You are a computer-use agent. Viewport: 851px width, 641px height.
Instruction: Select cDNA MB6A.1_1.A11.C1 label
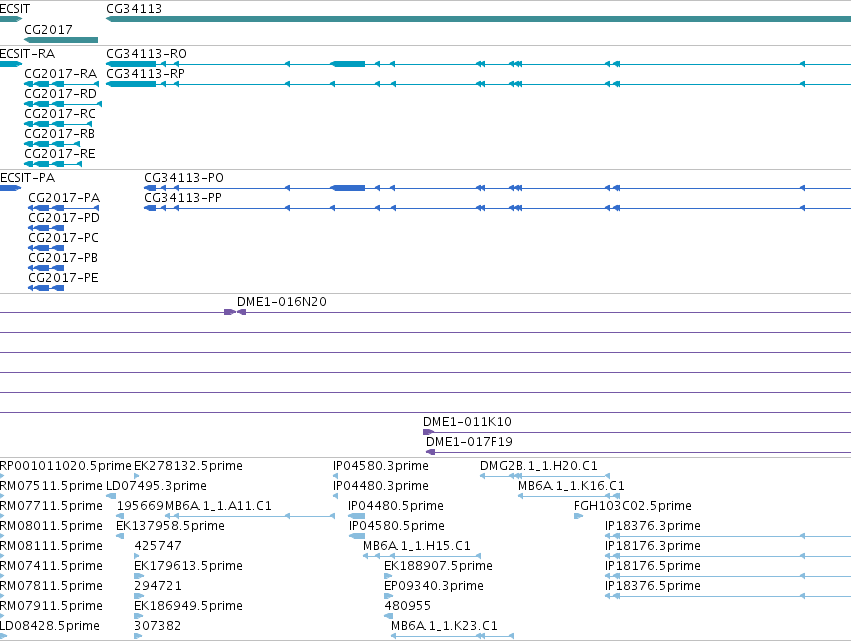click(x=218, y=506)
